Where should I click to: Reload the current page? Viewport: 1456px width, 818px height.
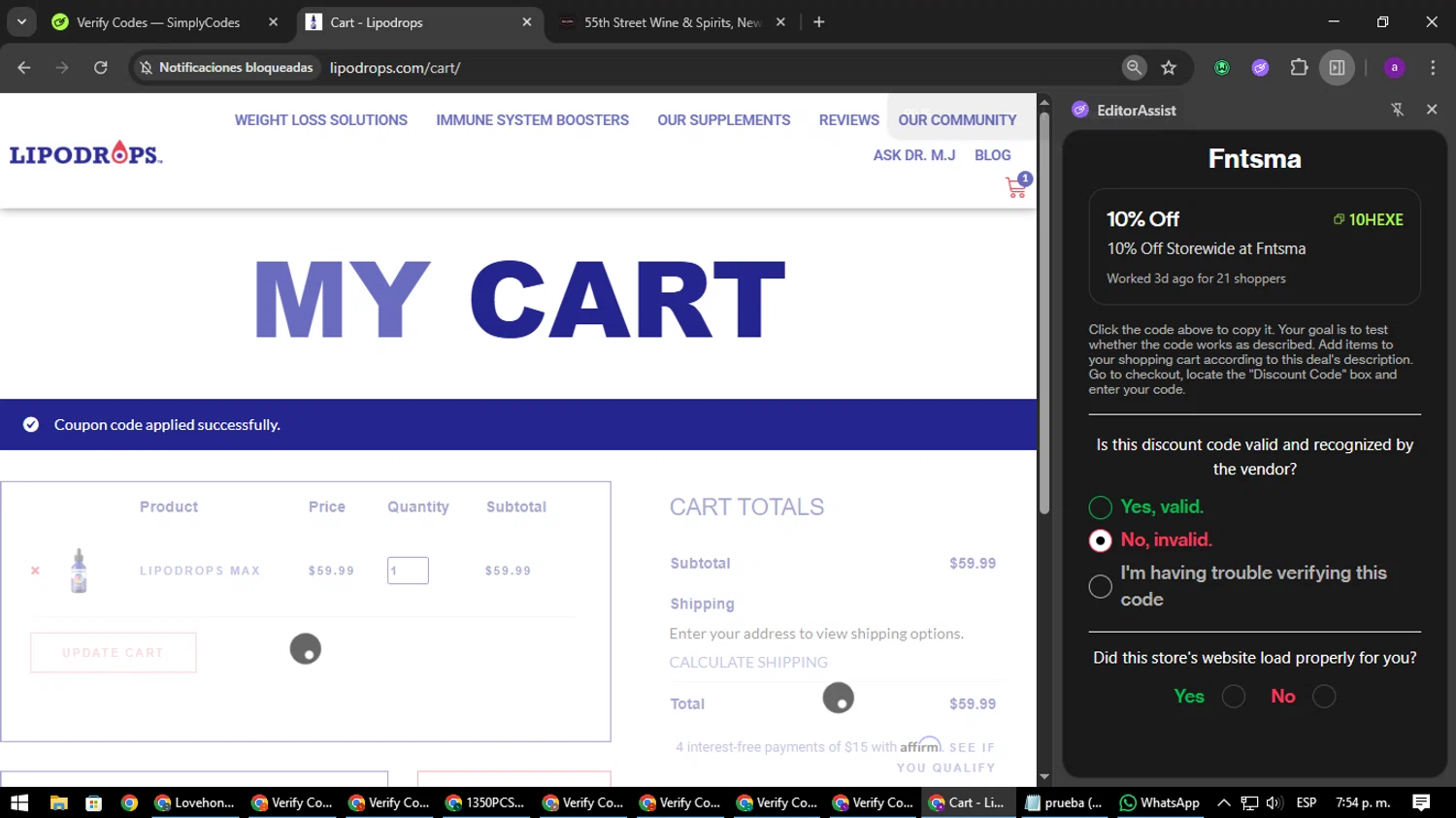click(x=101, y=68)
